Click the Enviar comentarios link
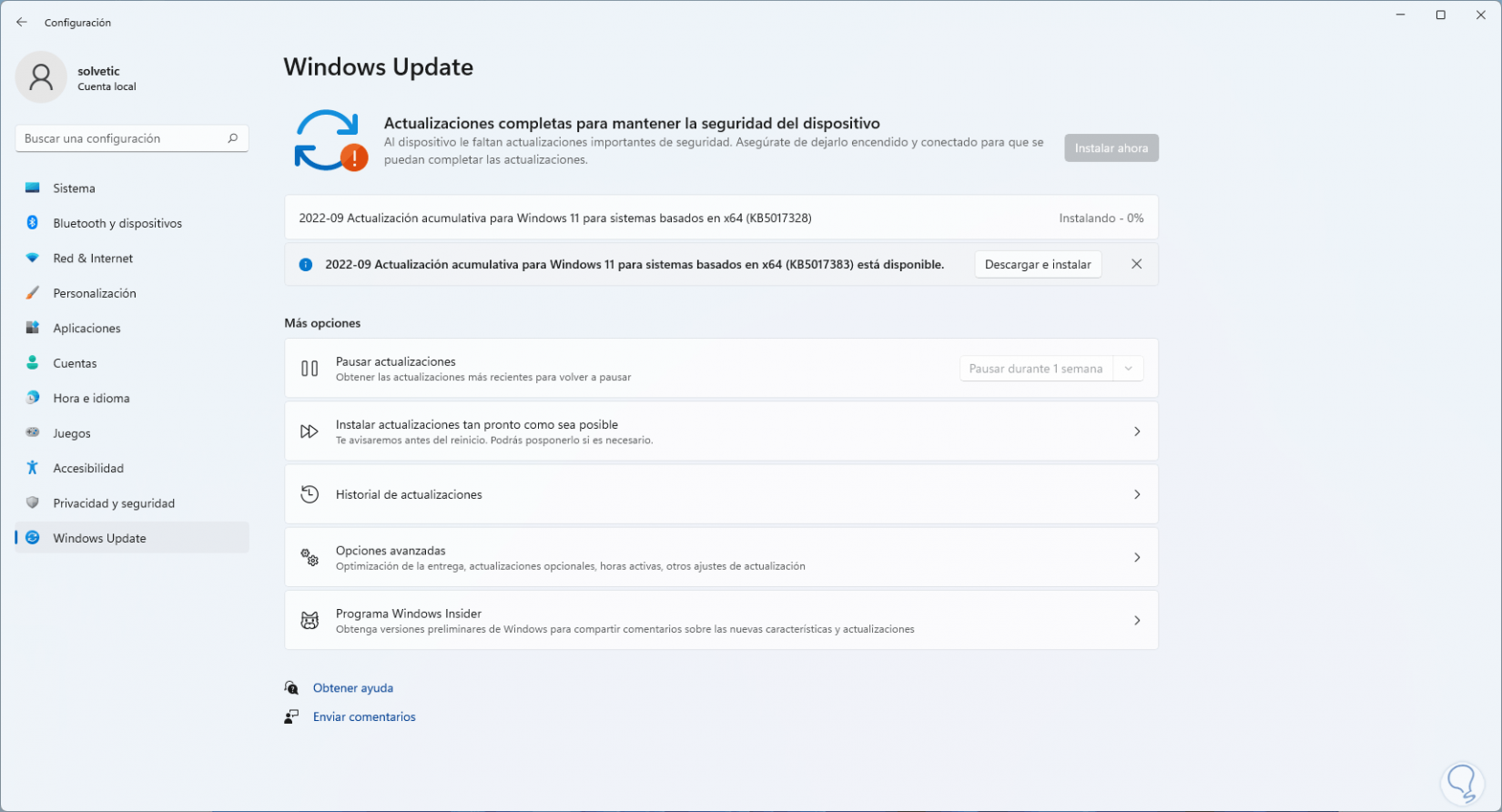The height and width of the screenshot is (812, 1502). coord(364,717)
